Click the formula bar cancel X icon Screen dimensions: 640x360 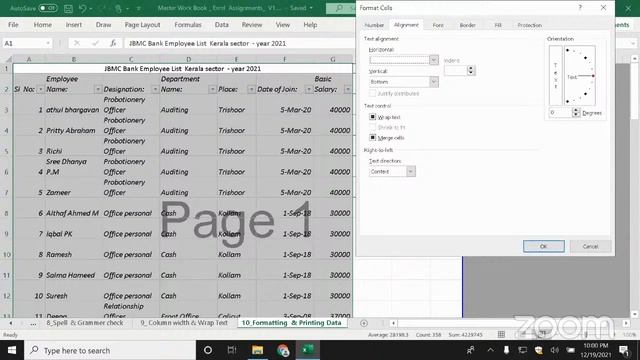[x=77, y=43]
